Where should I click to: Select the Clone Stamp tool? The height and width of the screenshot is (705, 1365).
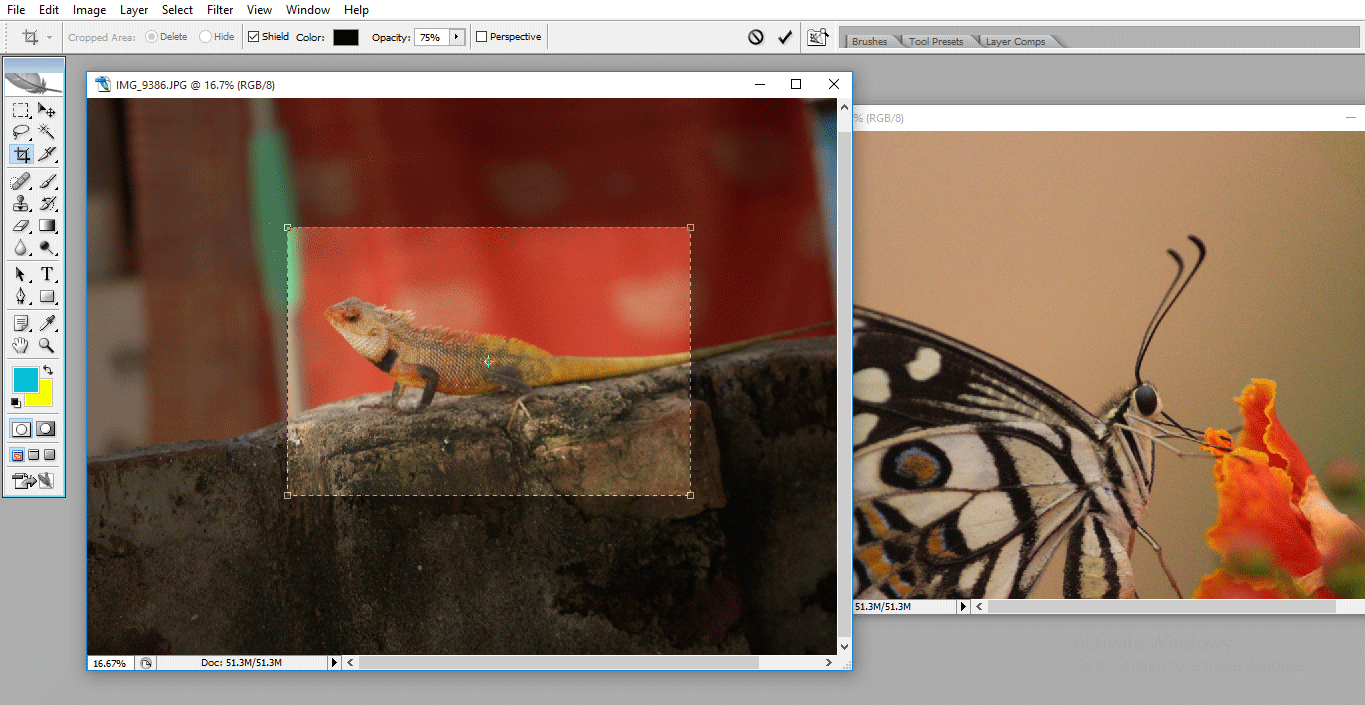tap(20, 203)
